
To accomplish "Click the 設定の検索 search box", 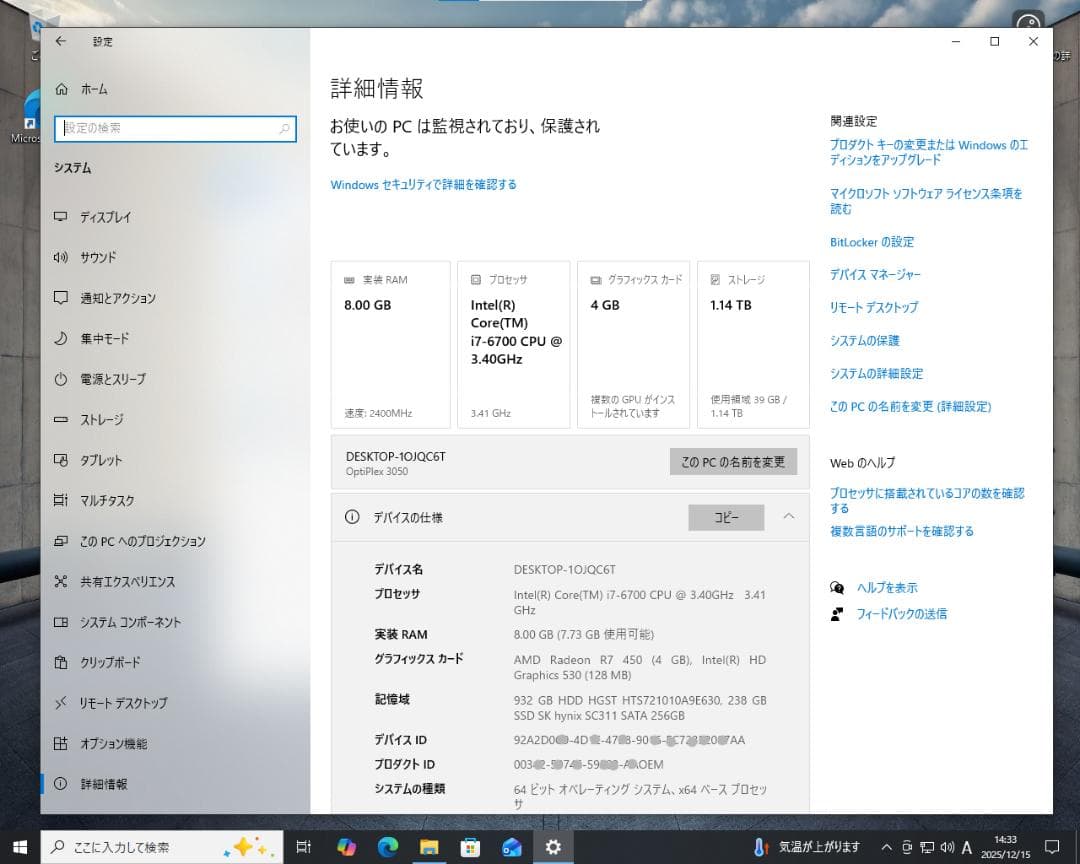I will click(175, 129).
